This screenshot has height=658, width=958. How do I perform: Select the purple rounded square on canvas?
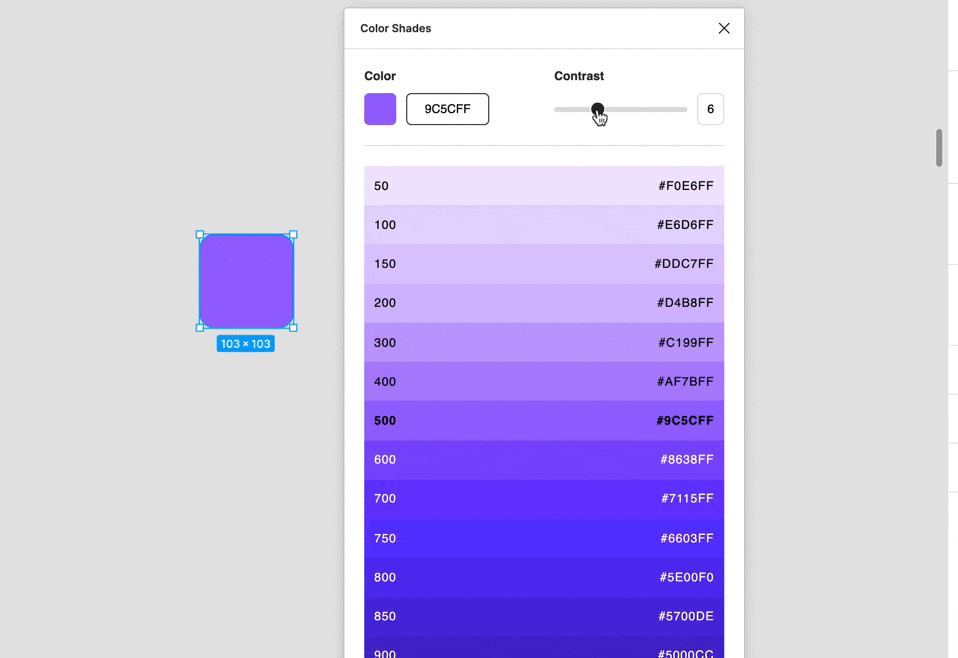coord(246,281)
